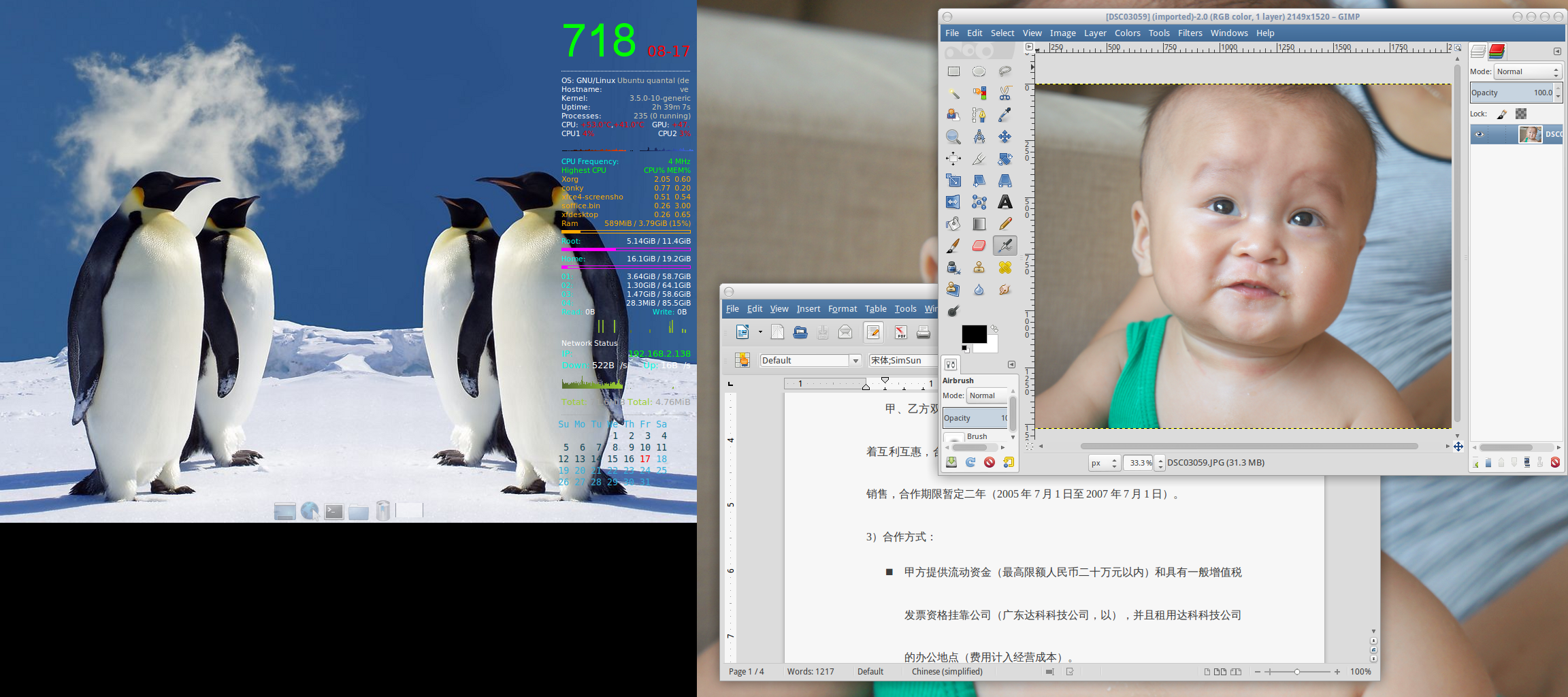This screenshot has height=697, width=1568.
Task: Select the Paintbrush tool
Action: [x=953, y=246]
